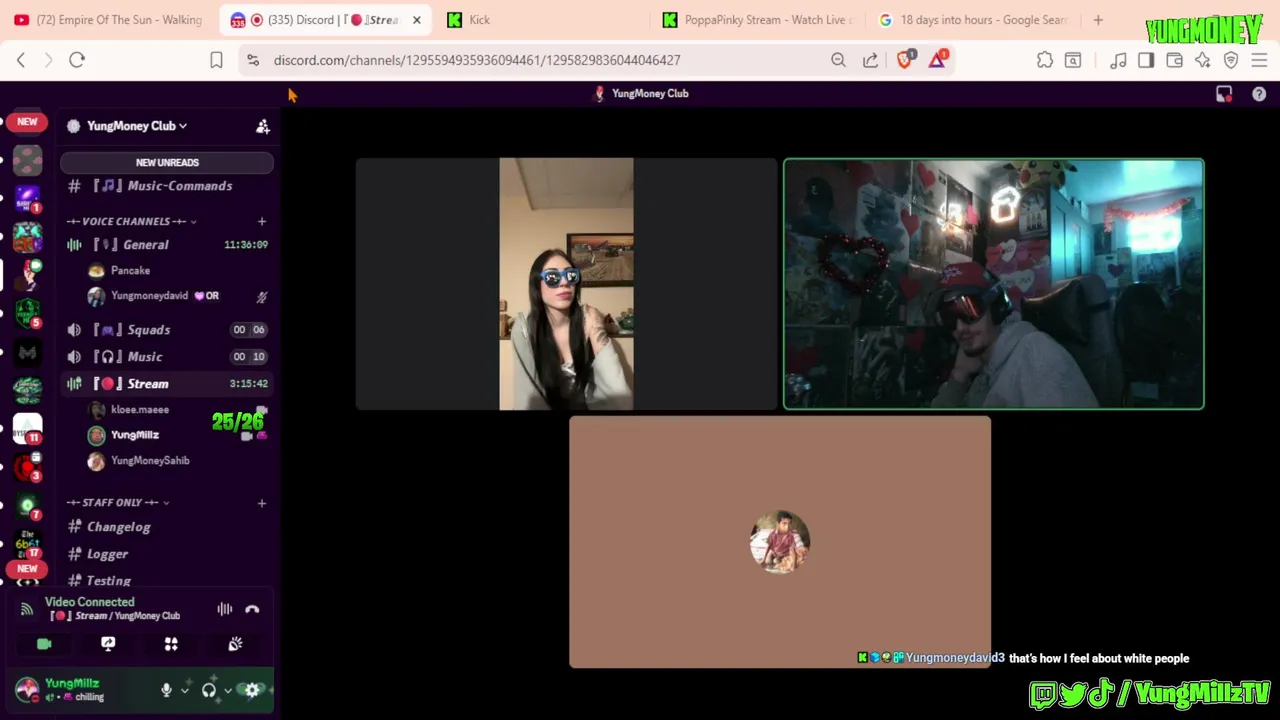Open the zoom control magnifier icon
Viewport: 1280px width, 720px height.
(838, 60)
